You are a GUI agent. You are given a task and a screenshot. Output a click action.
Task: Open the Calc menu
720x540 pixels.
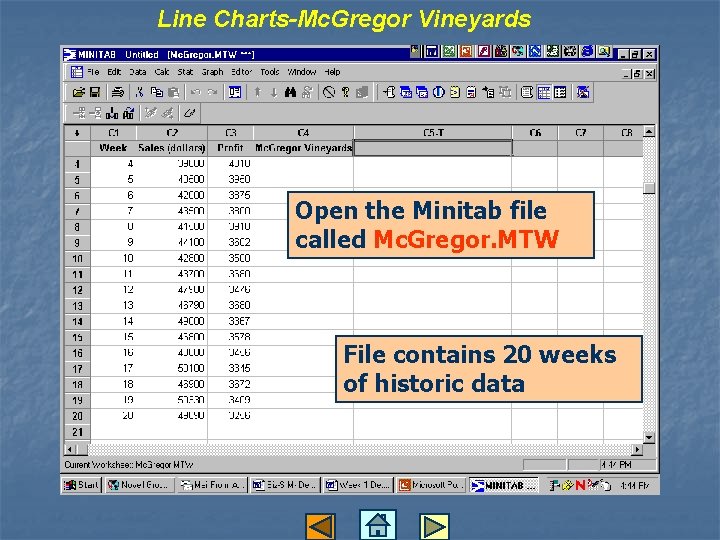coord(162,72)
